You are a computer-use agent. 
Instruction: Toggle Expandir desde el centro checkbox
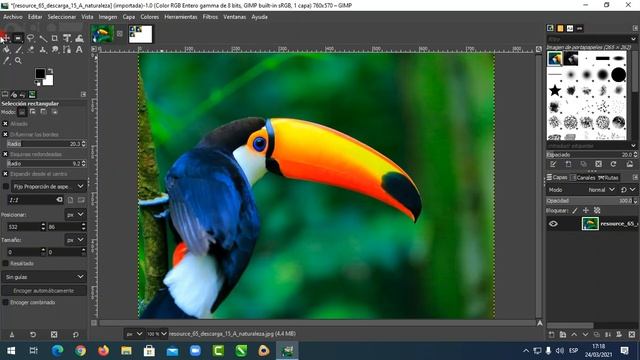pos(5,173)
